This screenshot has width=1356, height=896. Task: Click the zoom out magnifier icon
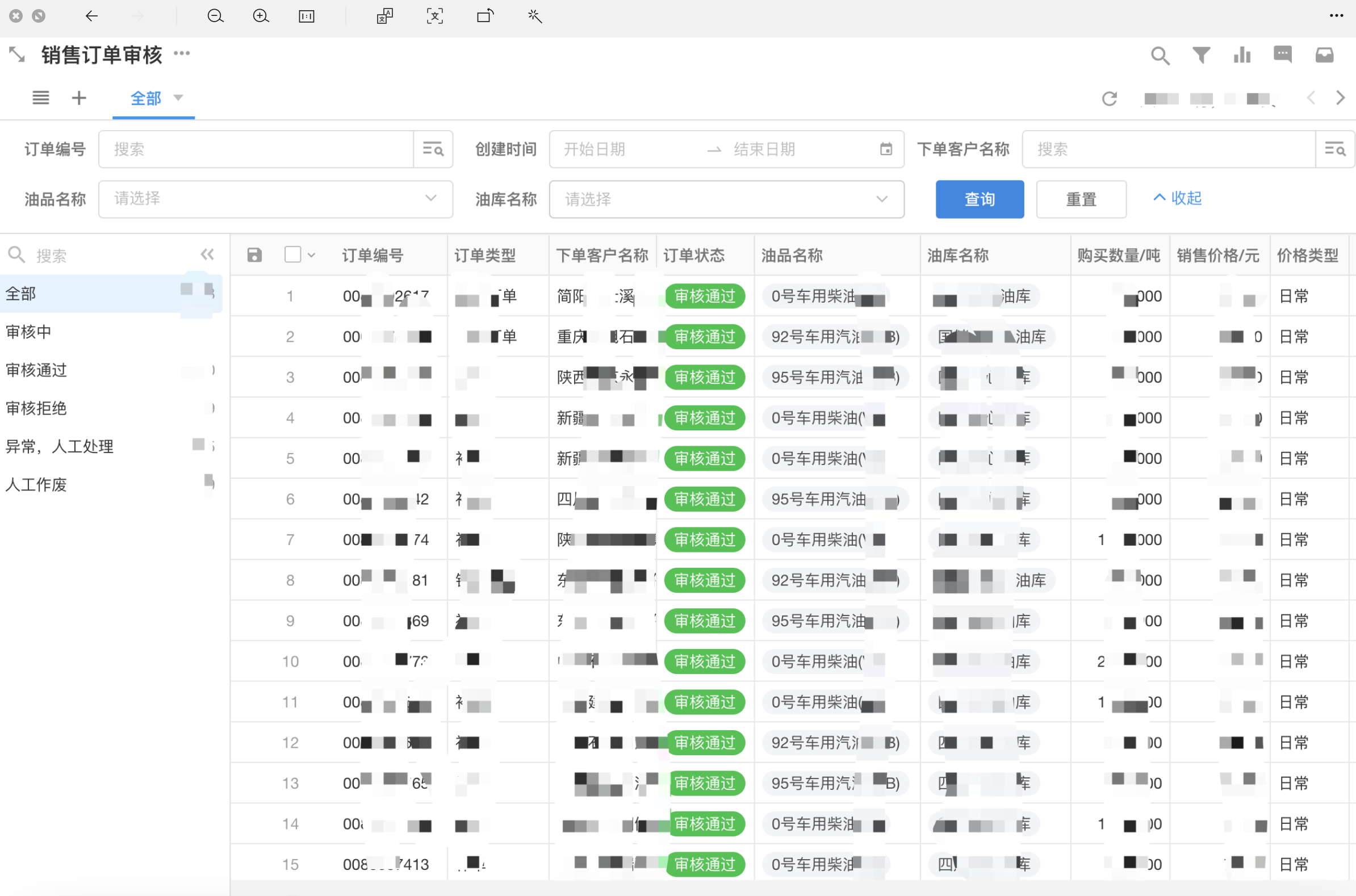[215, 16]
